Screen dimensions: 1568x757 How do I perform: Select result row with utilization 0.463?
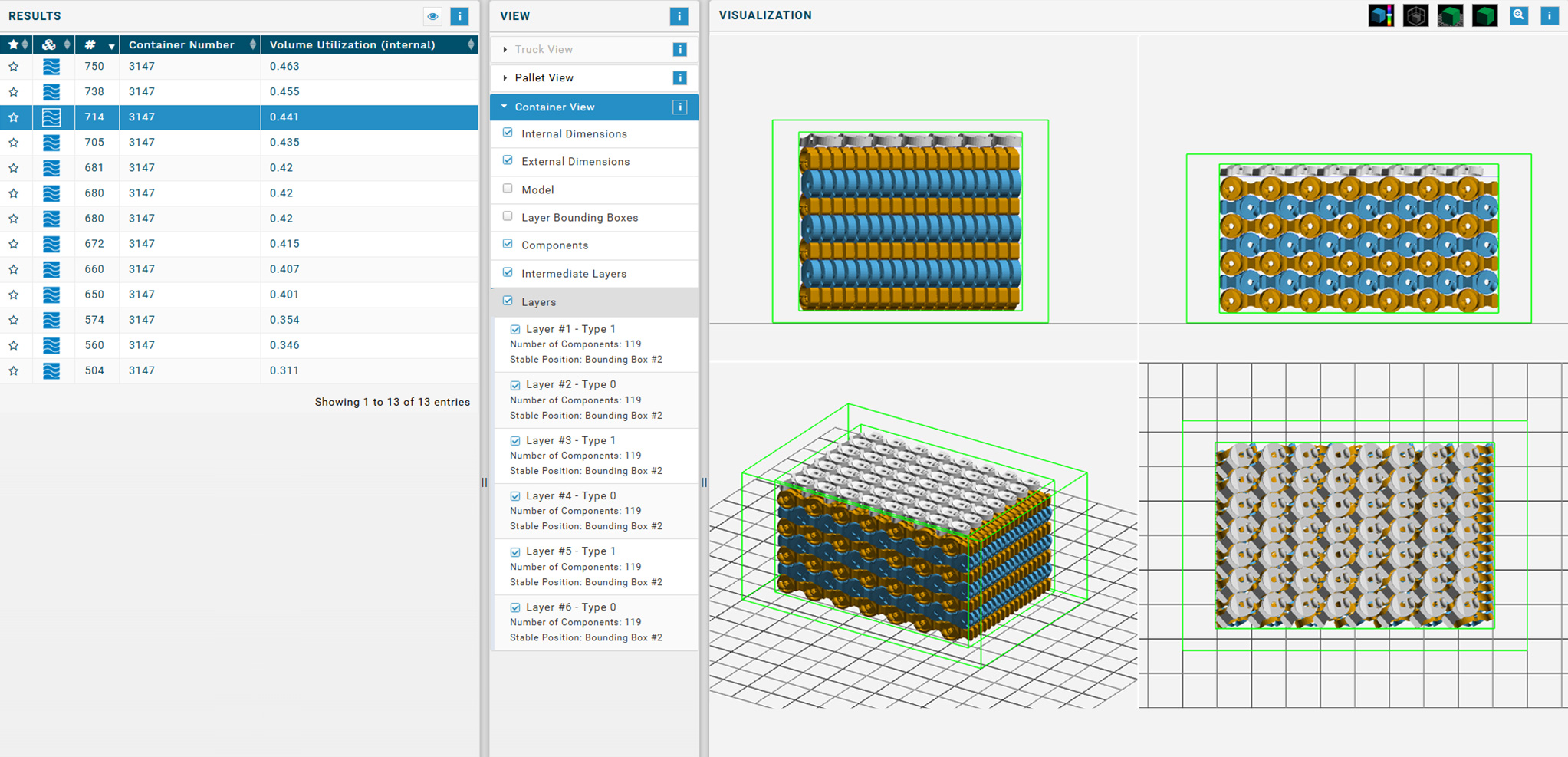pos(239,67)
